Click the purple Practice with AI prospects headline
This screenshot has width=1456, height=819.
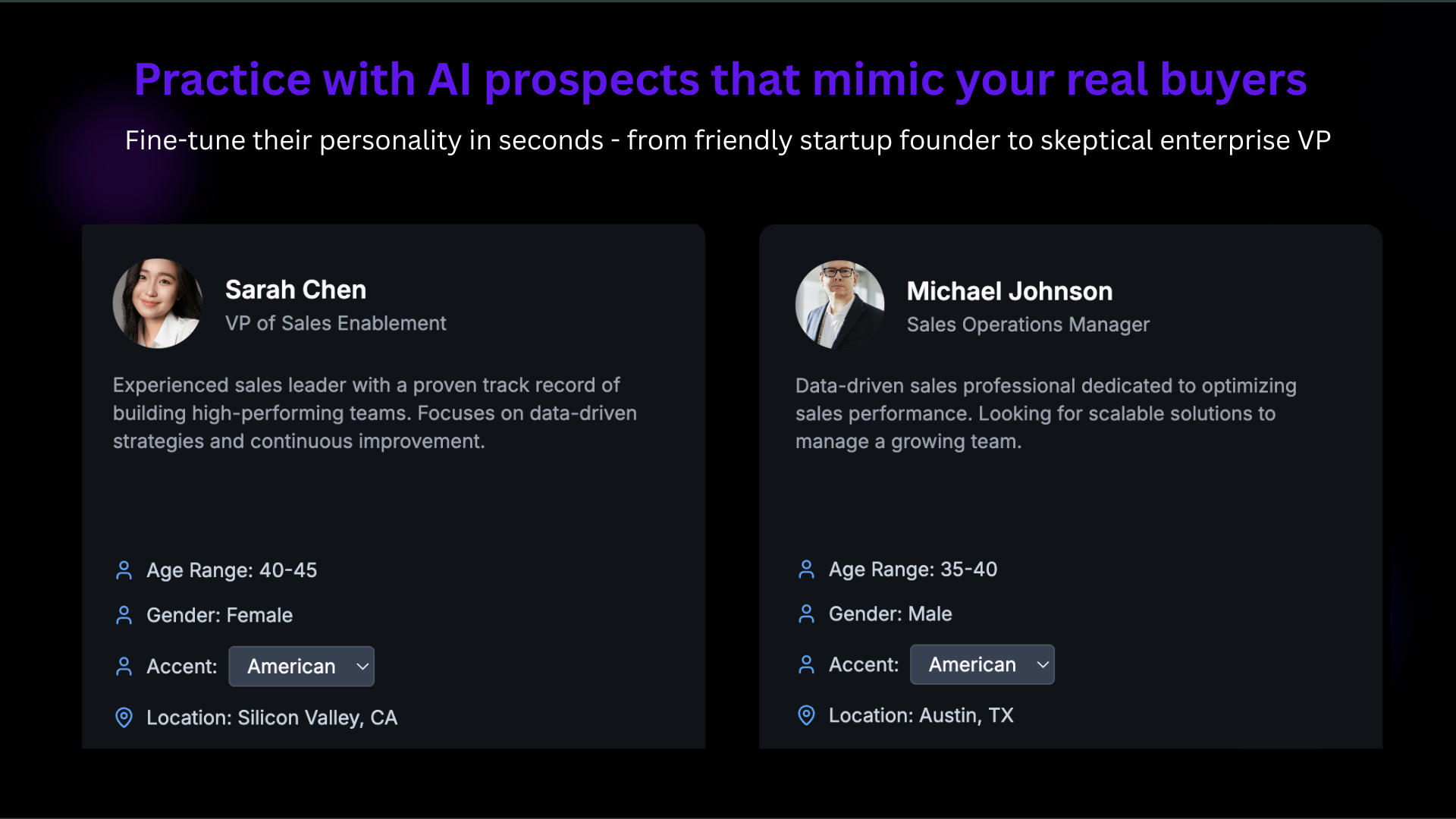pyautogui.click(x=720, y=80)
